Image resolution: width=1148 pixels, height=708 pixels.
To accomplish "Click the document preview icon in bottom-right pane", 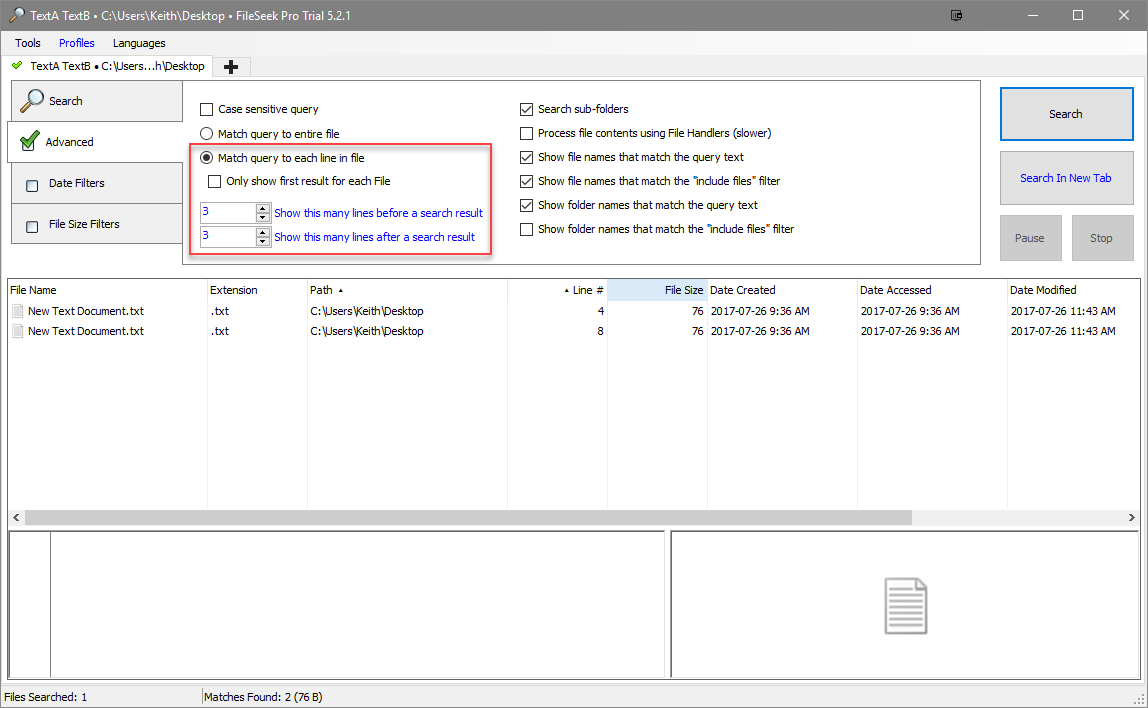I will 906,606.
